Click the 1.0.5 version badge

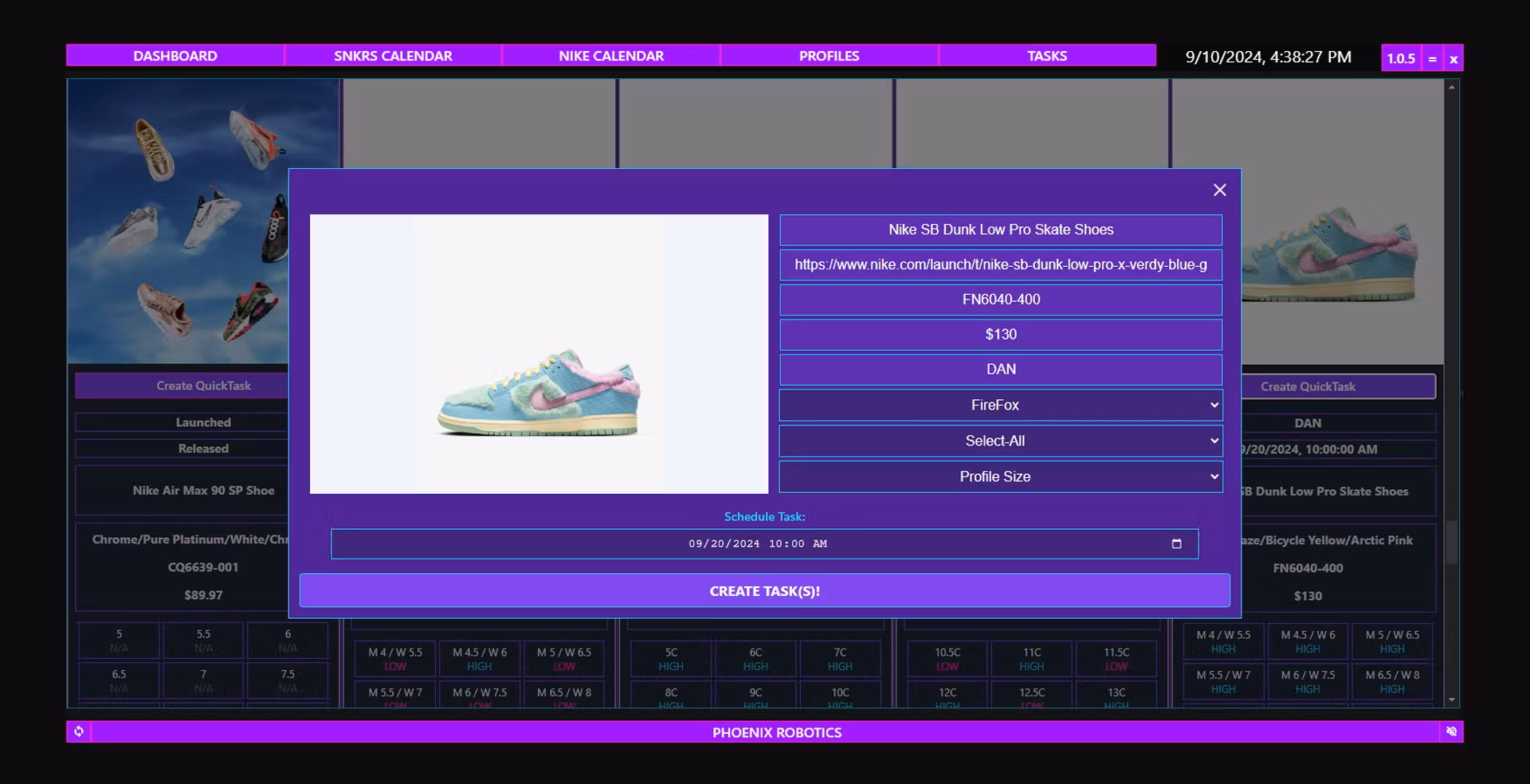click(1400, 58)
